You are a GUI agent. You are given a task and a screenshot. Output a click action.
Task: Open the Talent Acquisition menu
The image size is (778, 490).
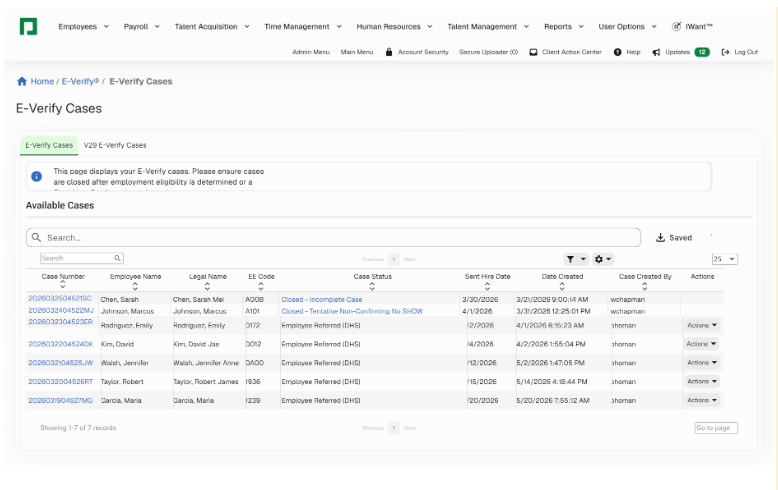click(x=212, y=26)
